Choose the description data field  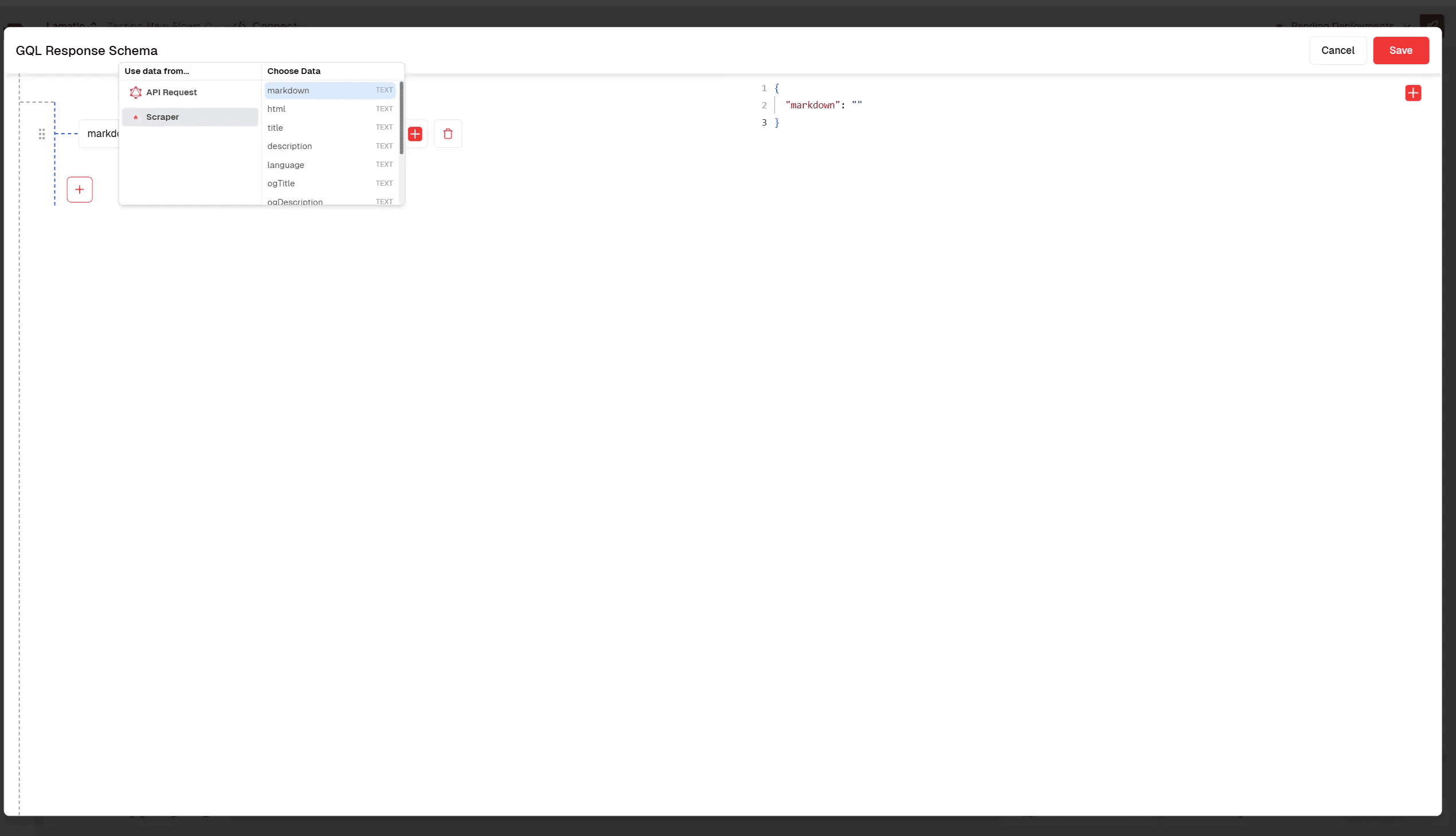coord(330,146)
